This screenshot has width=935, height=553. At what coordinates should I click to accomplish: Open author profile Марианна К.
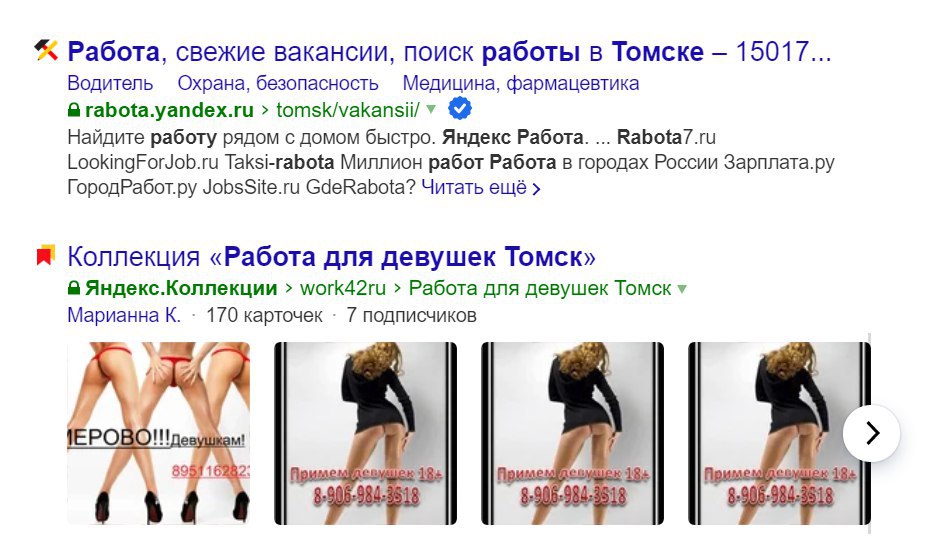(x=124, y=315)
